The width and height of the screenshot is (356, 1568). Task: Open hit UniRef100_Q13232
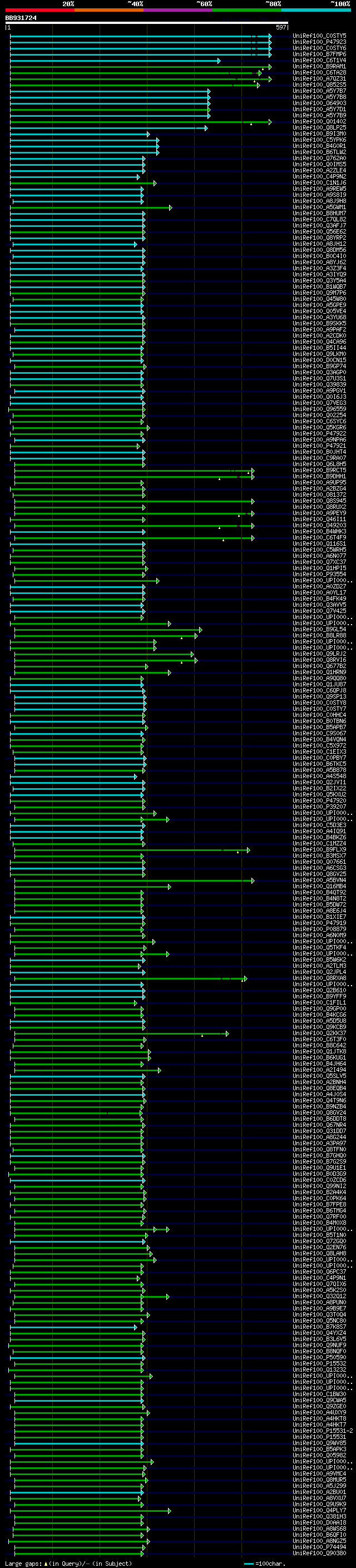319,1369
